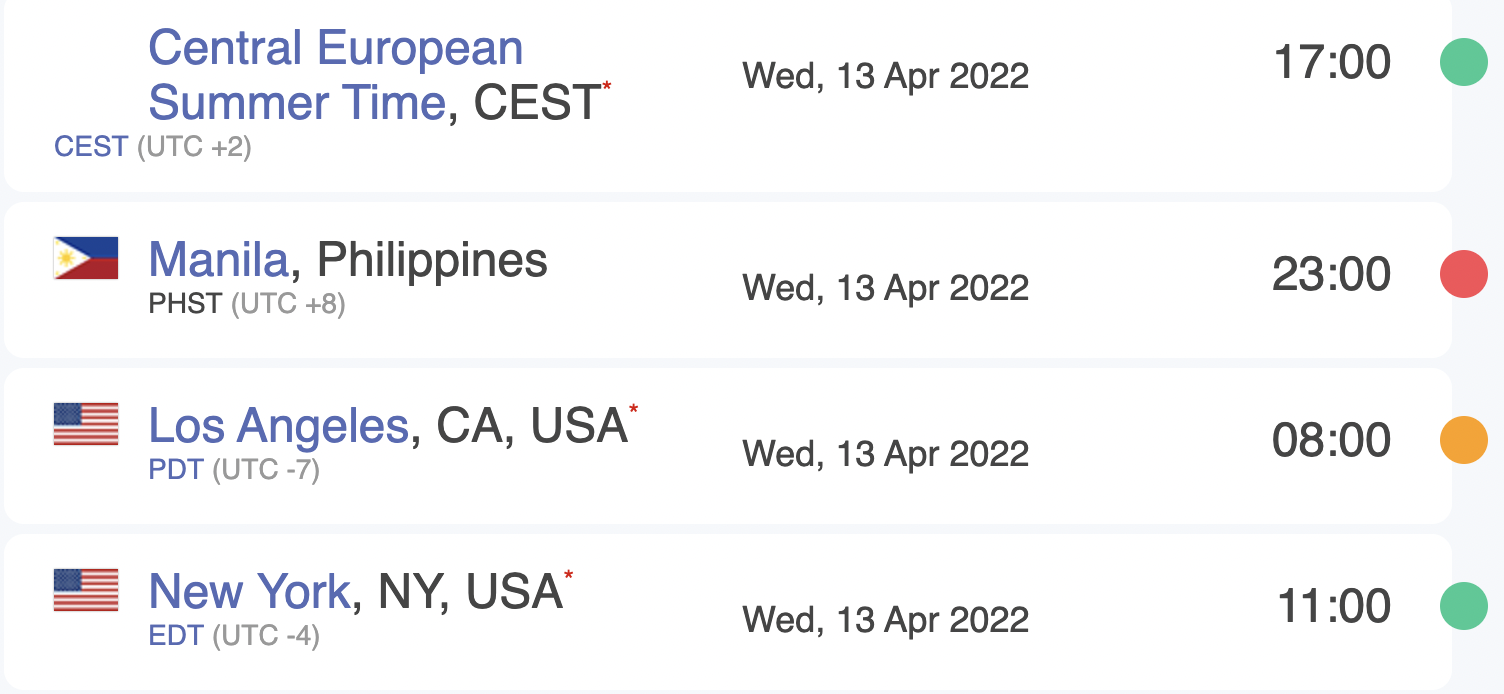This screenshot has height=694, width=1504.
Task: Click the PHST (UTC +8) label
Action: 247,303
